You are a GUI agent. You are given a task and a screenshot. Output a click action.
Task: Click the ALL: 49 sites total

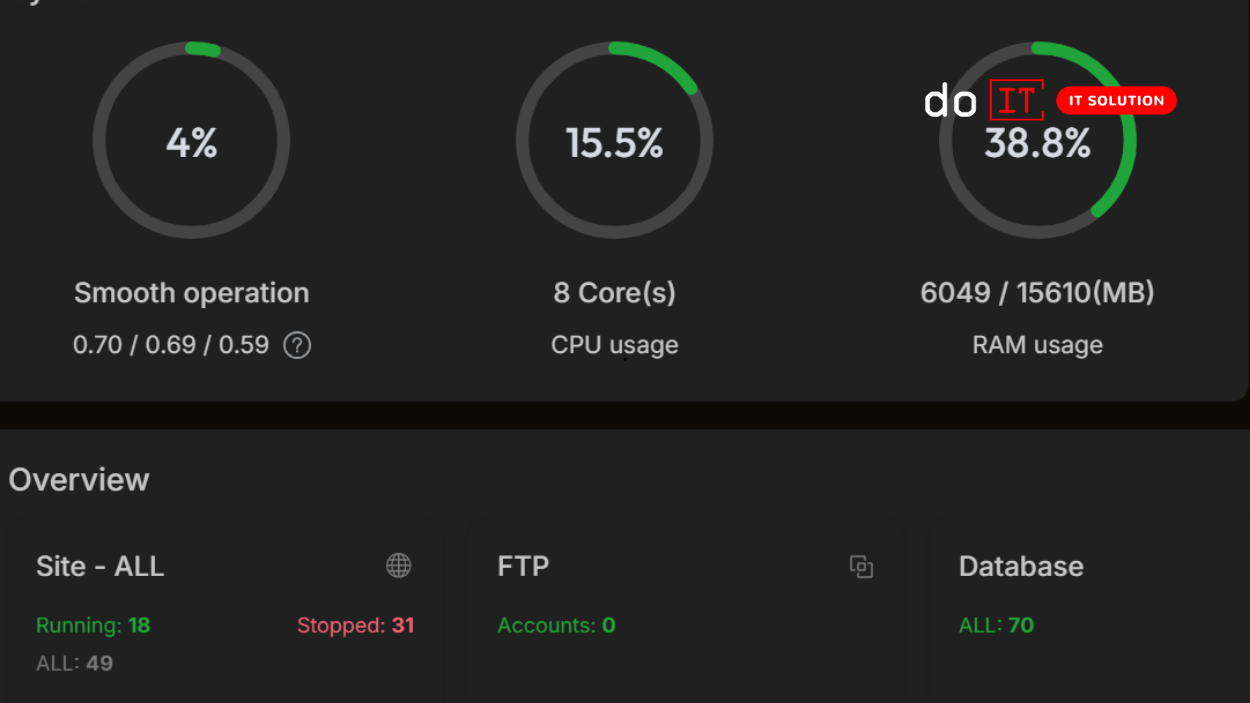(x=74, y=662)
